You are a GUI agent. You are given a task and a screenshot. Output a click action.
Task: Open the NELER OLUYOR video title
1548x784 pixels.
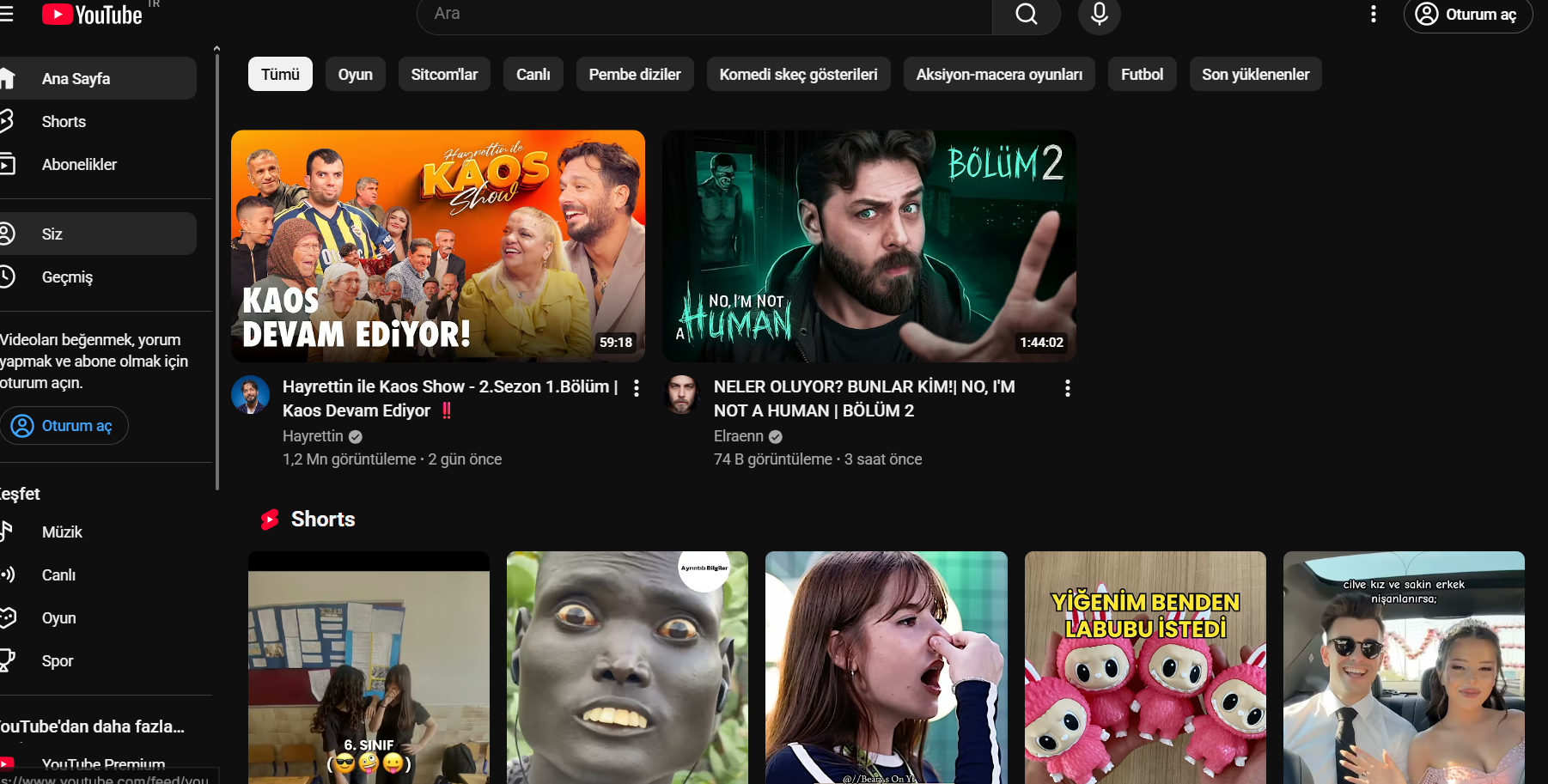point(865,398)
